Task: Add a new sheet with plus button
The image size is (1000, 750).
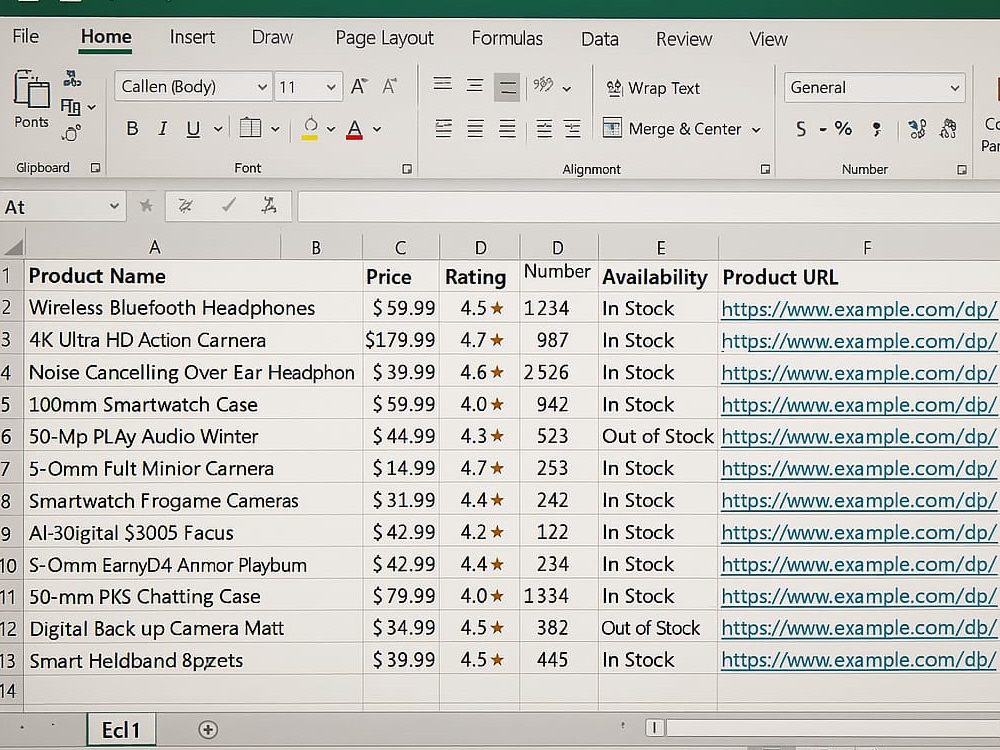Action: tap(208, 730)
